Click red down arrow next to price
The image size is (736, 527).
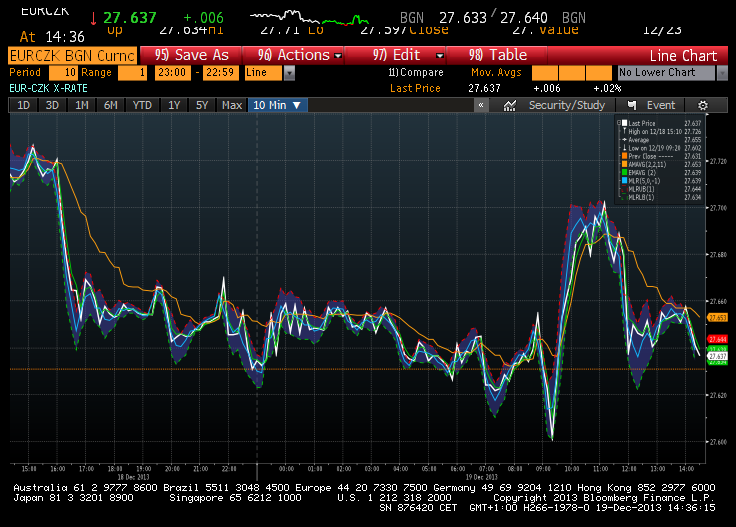tap(93, 18)
